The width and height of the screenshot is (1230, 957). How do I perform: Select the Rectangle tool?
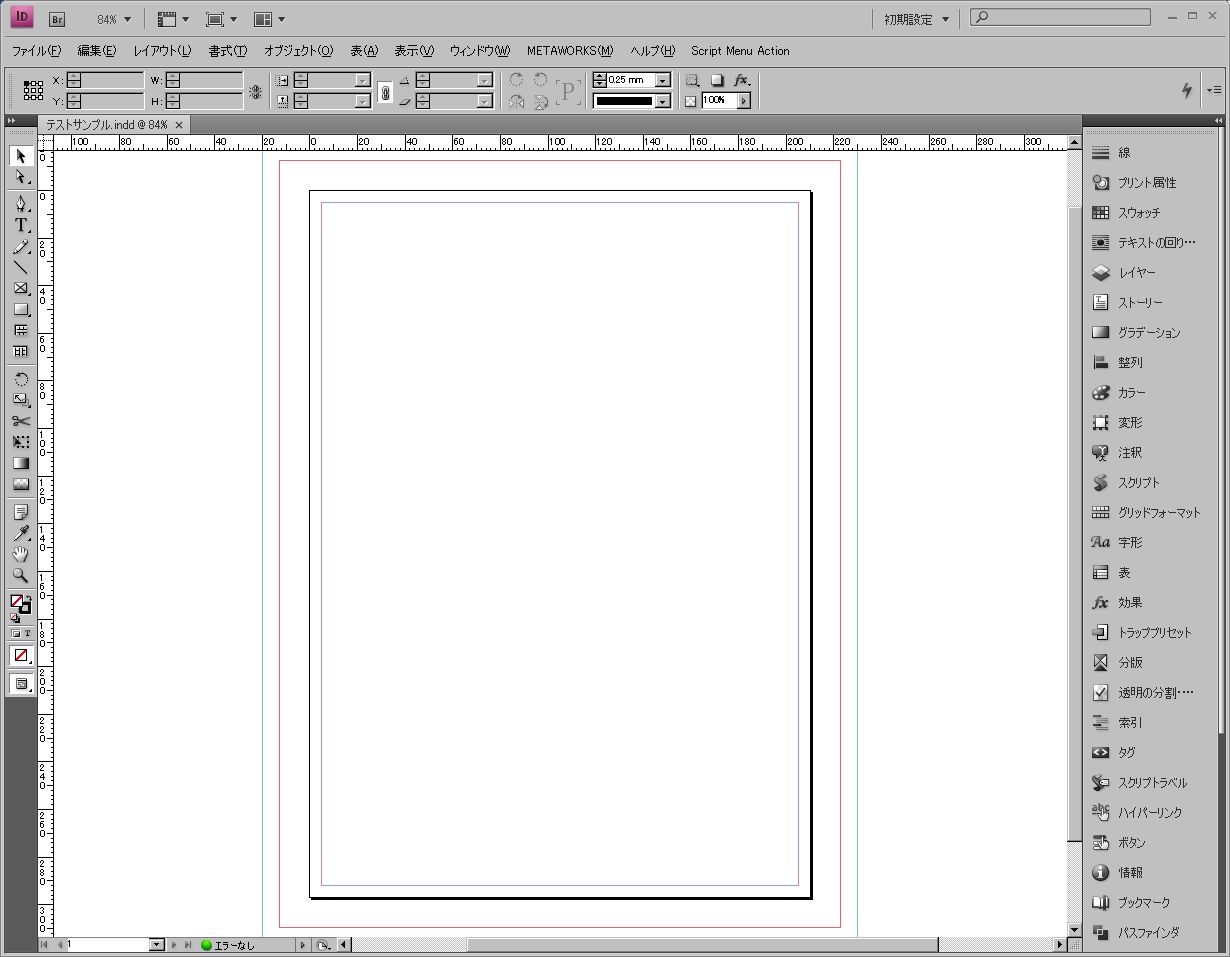pyautogui.click(x=21, y=309)
